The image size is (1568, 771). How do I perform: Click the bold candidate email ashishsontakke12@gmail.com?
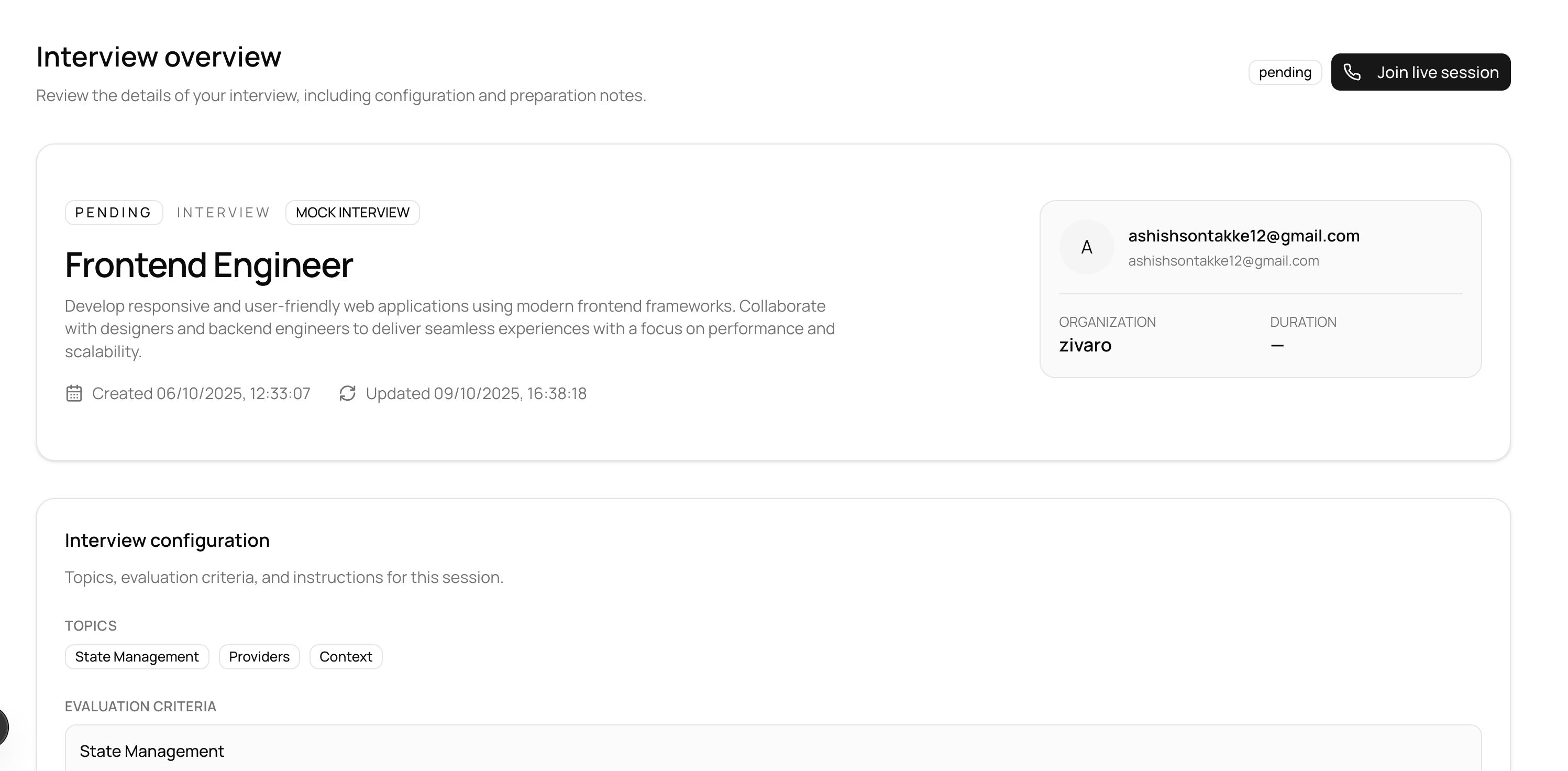click(x=1244, y=236)
